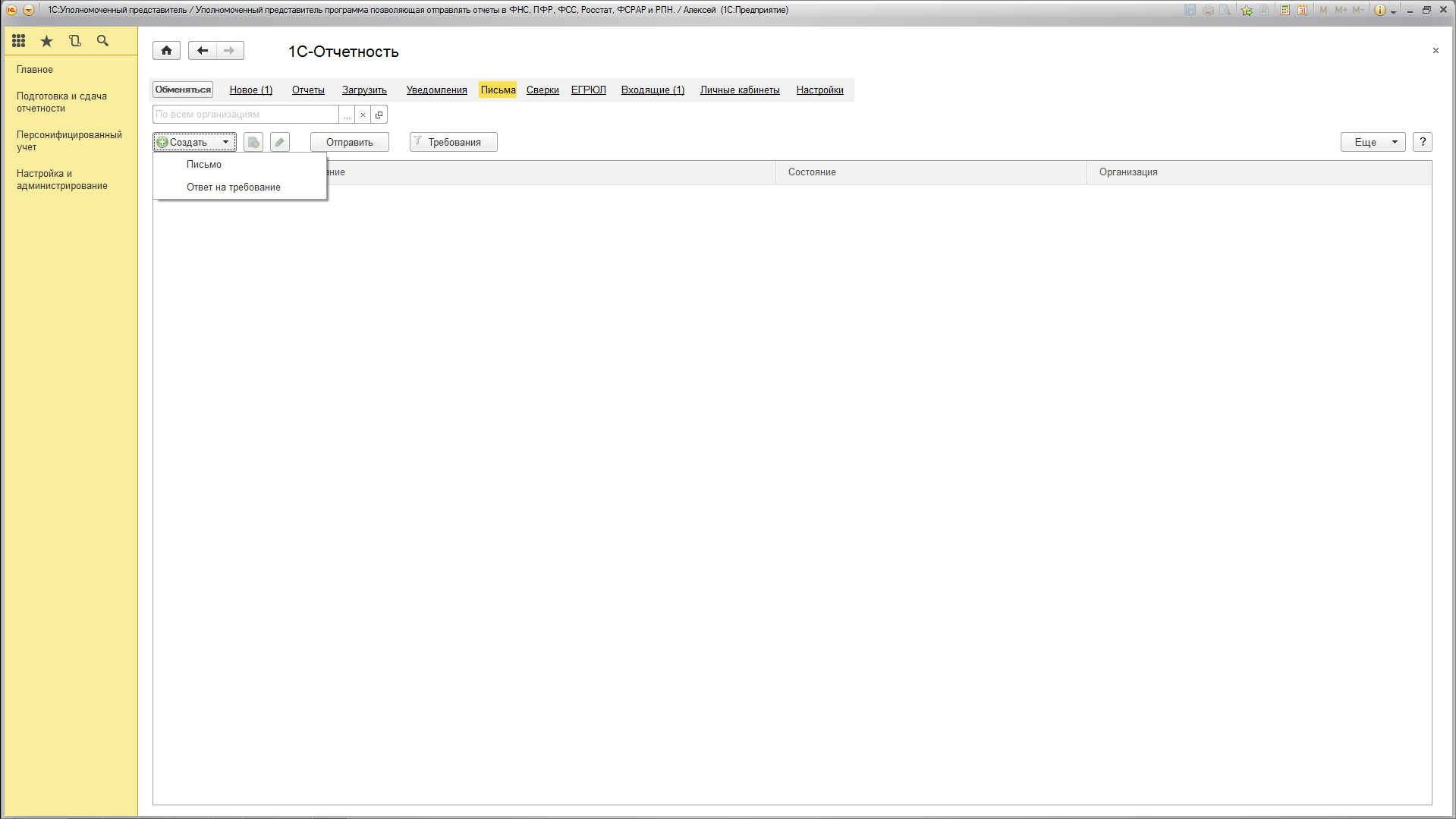
Task: Open dropdown arrow next to info icon
Action: tap(1394, 11)
